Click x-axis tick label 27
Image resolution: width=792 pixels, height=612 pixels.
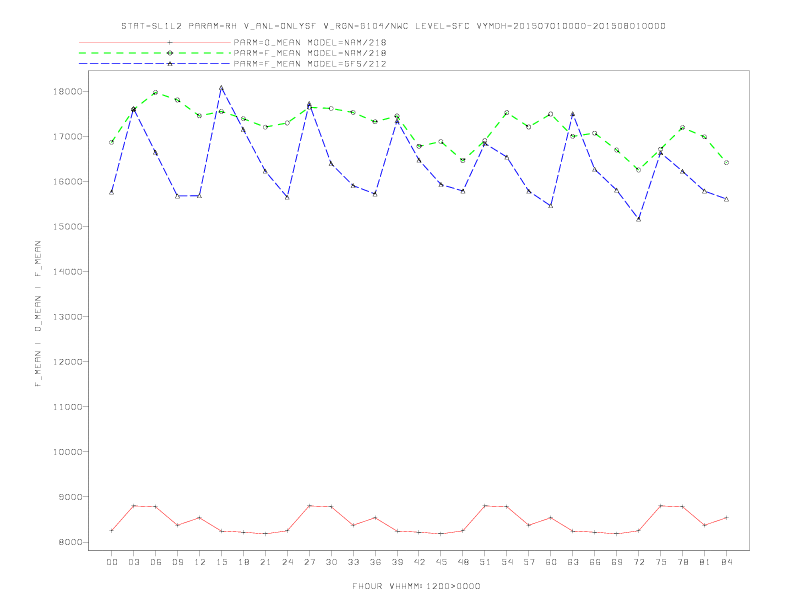pos(309,562)
